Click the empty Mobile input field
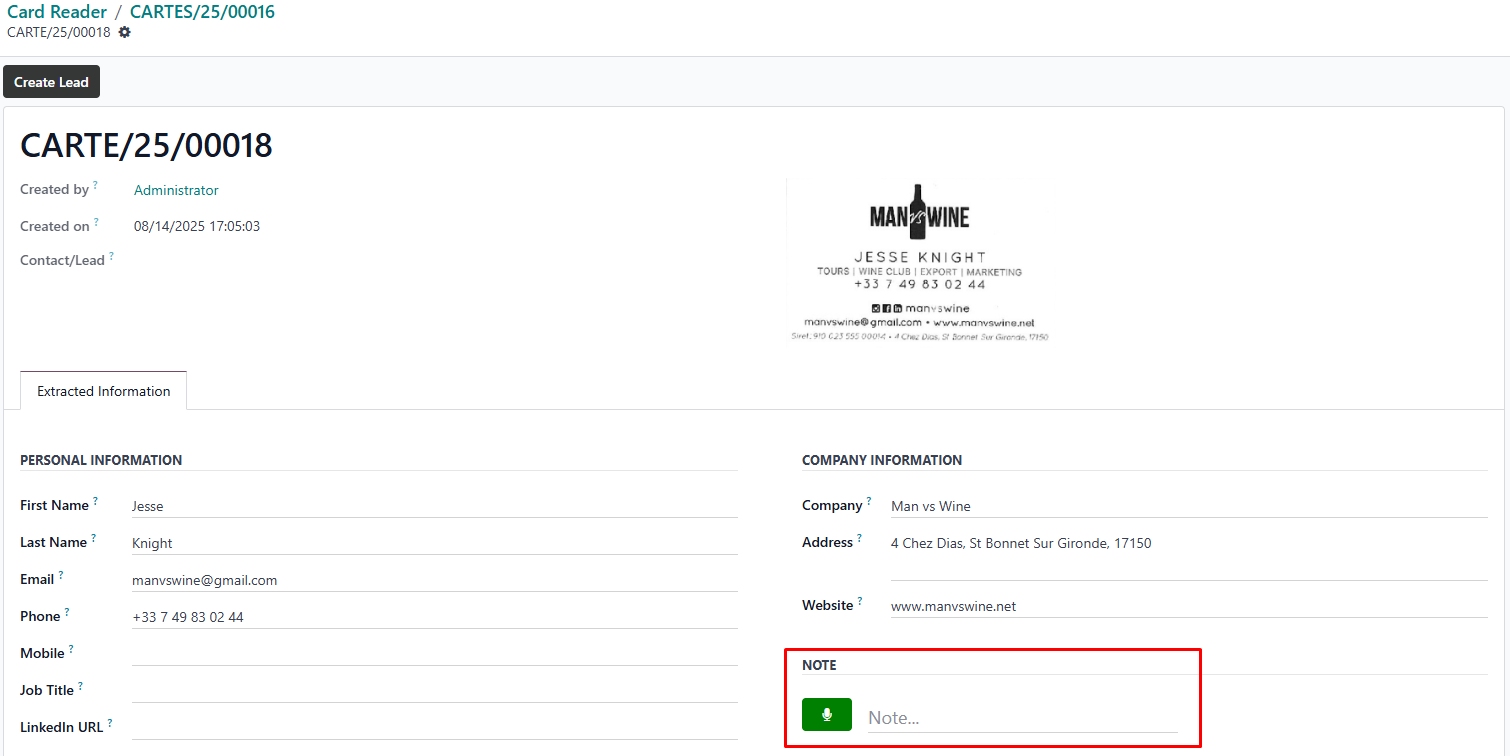Viewport: 1510px width, 756px height. point(434,653)
